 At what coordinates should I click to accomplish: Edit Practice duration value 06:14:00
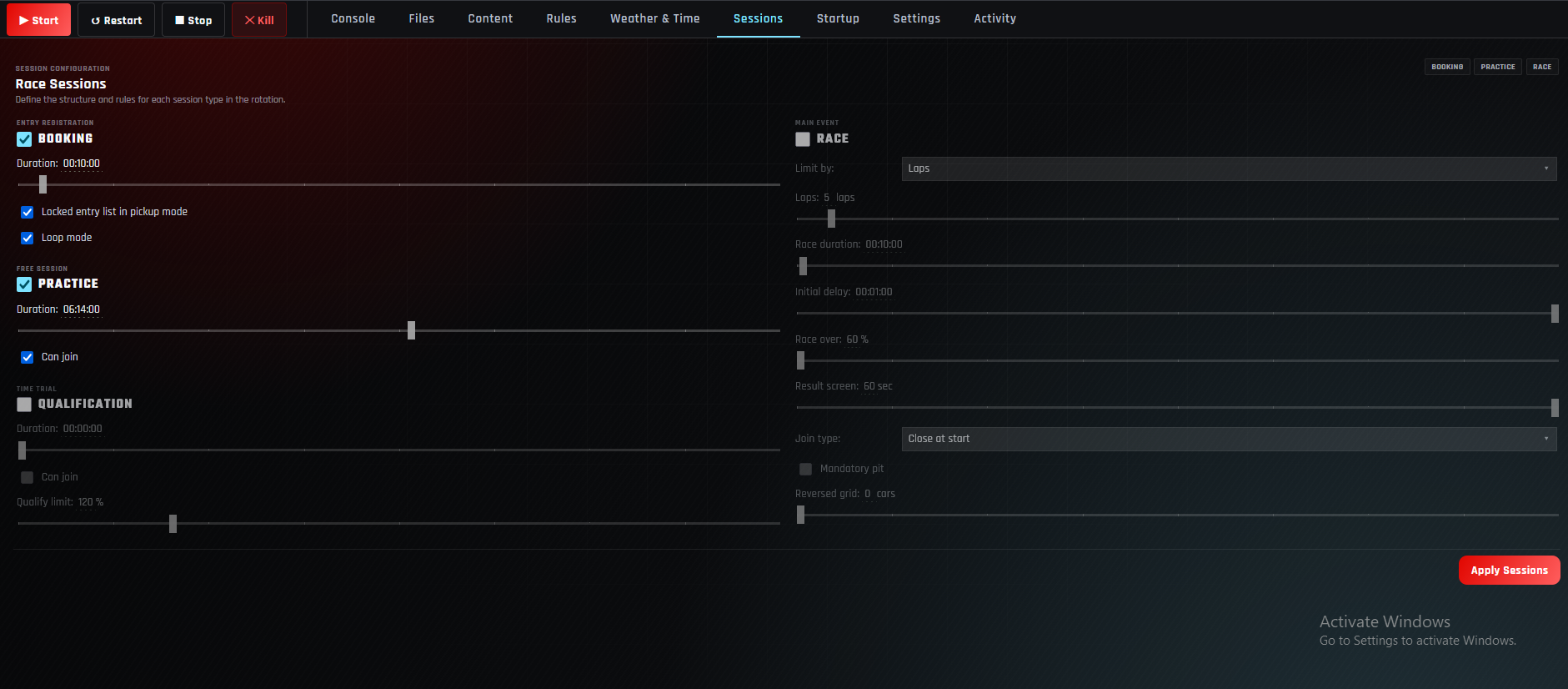tap(82, 309)
